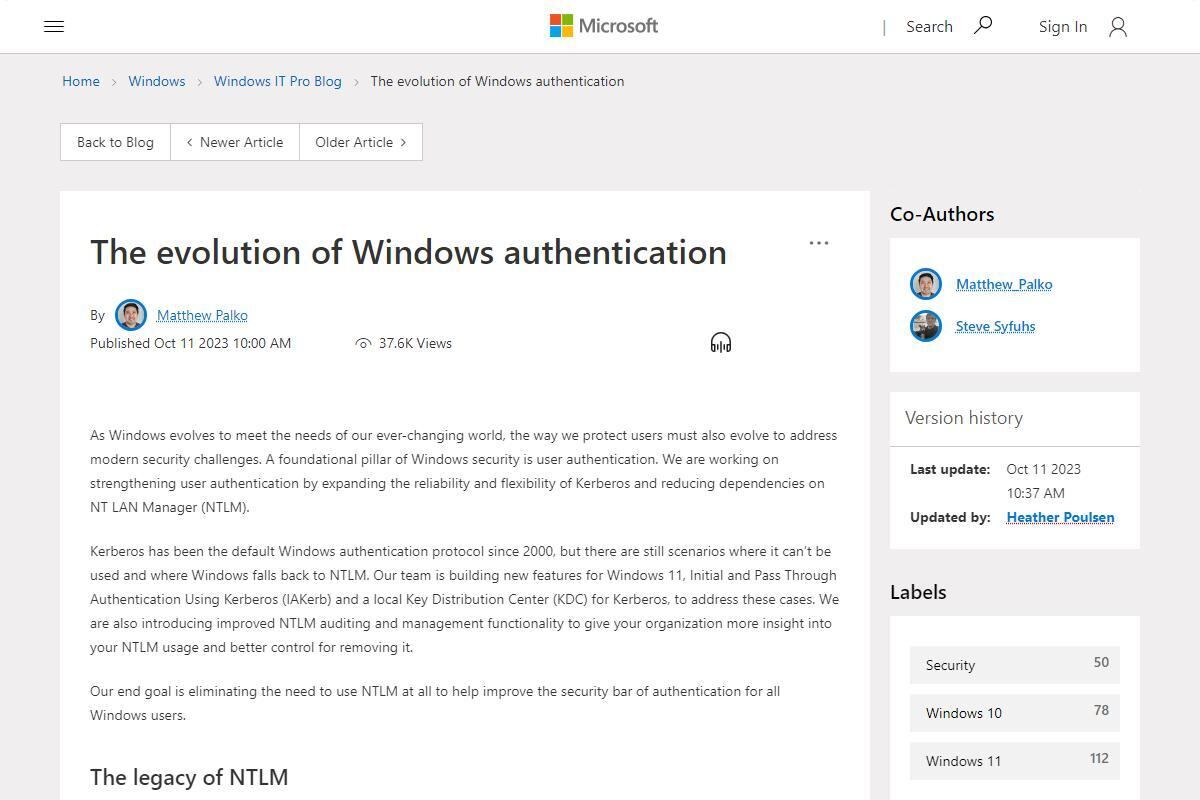Click the listen-to-article headphones icon
This screenshot has width=1200, height=800.
pyautogui.click(x=721, y=343)
